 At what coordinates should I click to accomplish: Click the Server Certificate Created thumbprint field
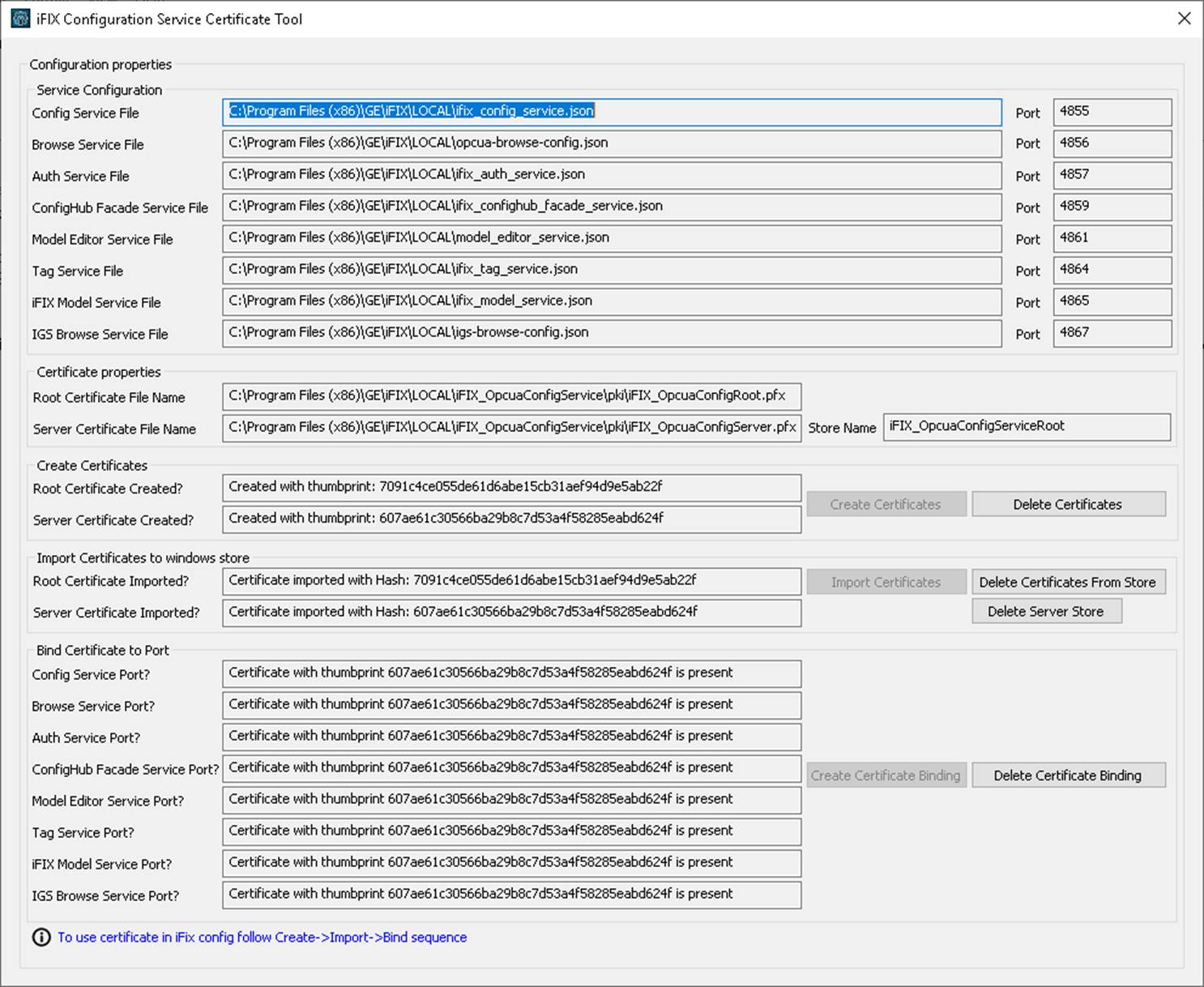pyautogui.click(x=512, y=519)
